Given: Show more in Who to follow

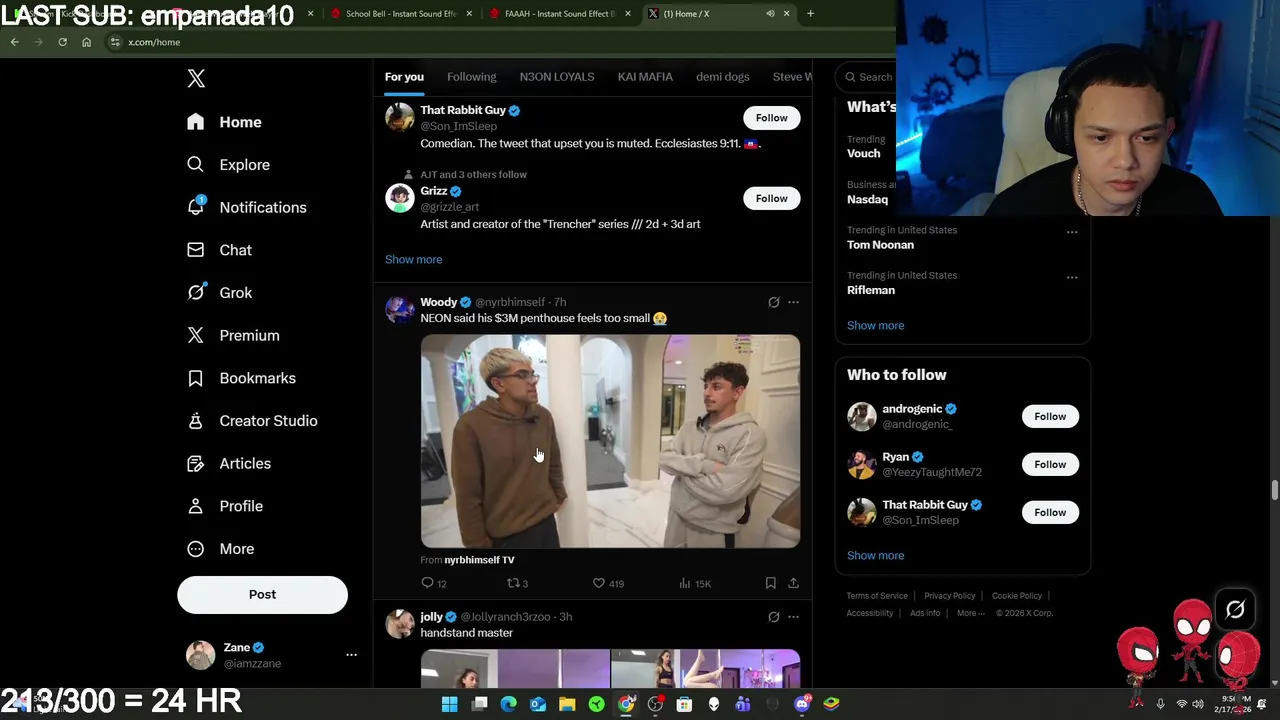Looking at the screenshot, I should [875, 555].
